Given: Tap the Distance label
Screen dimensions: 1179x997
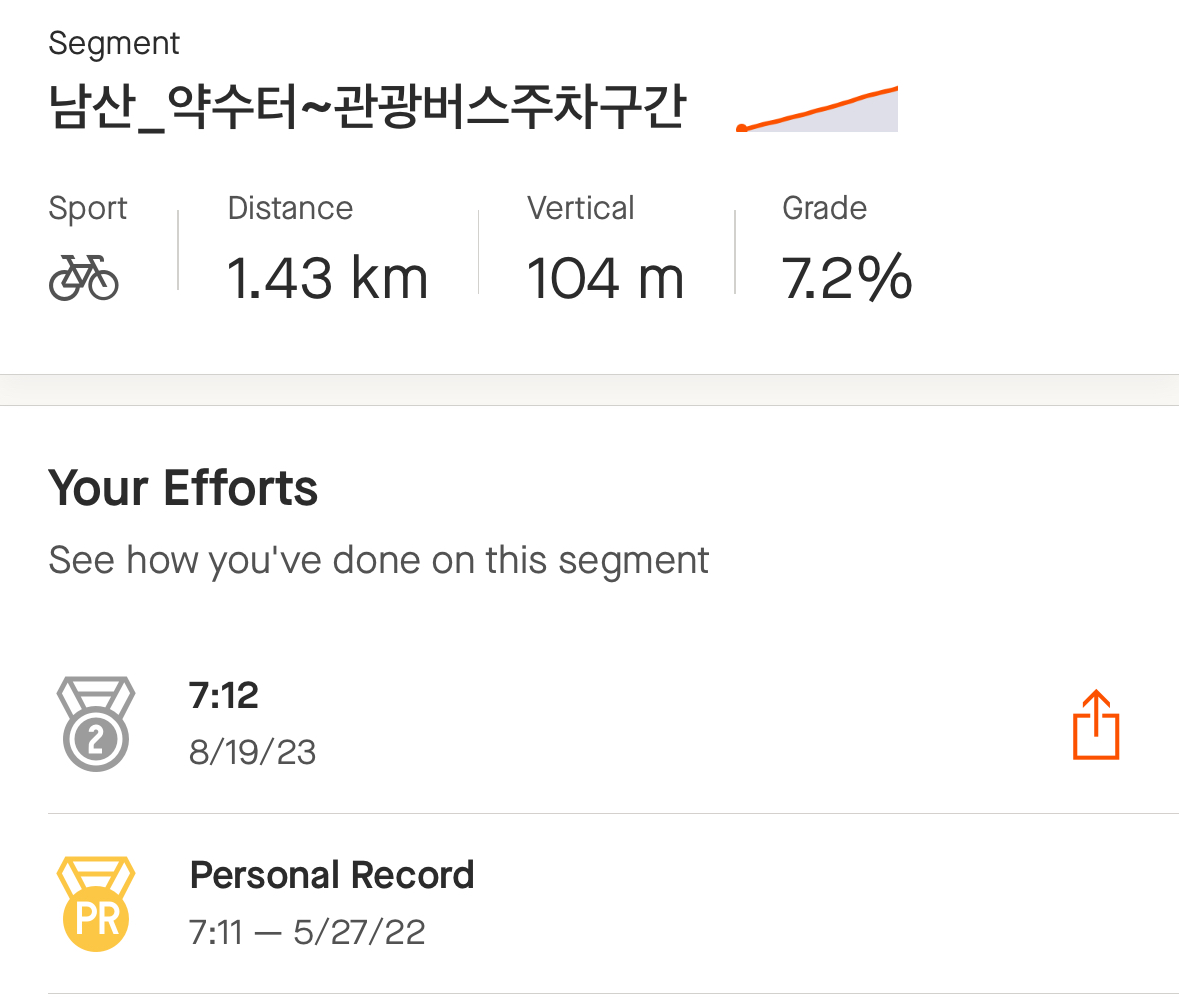Looking at the screenshot, I should click(290, 208).
